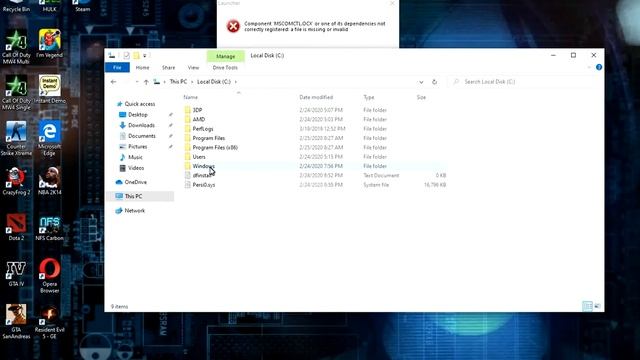Open Counter Strike Xtreme shortcut
Image resolution: width=640 pixels, height=360 pixels.
[x=16, y=138]
